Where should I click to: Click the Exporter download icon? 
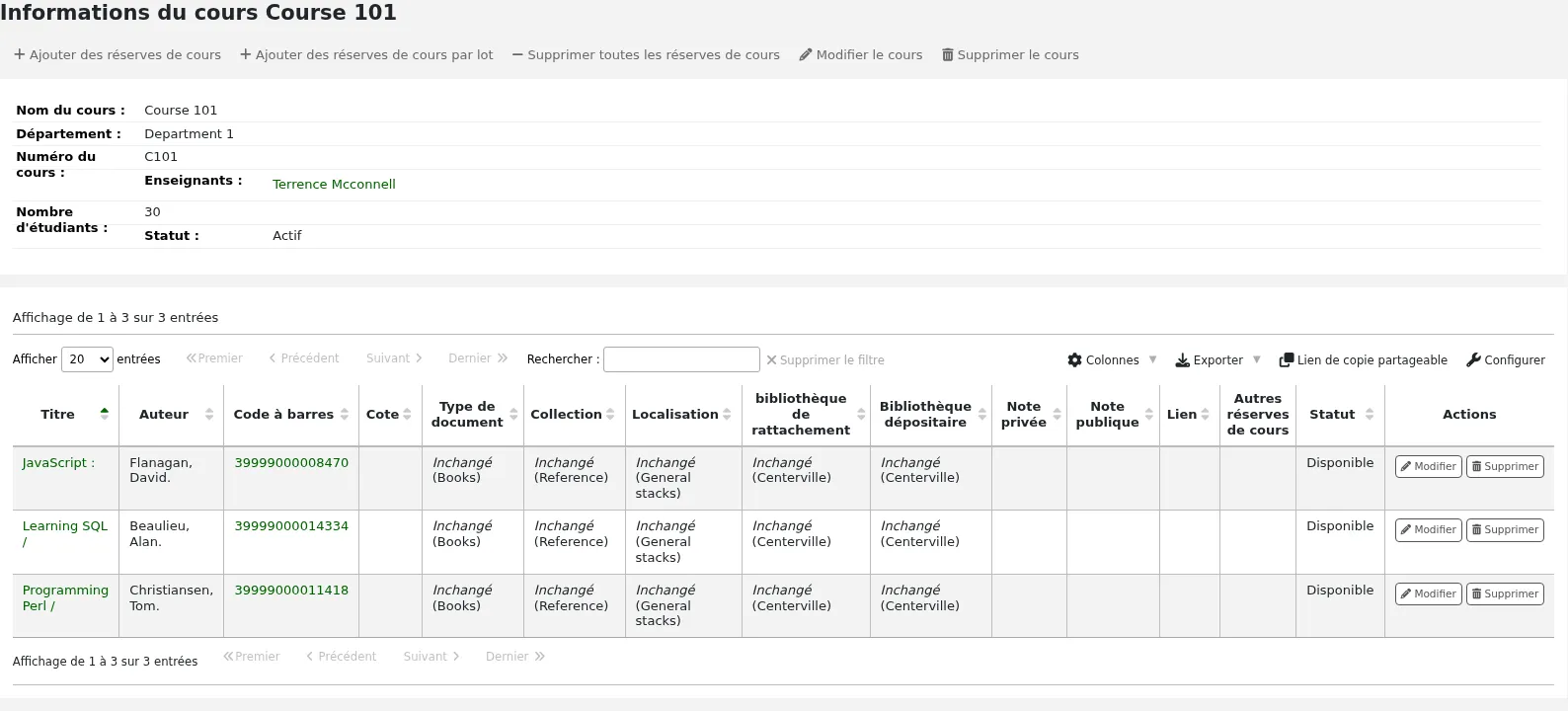pyautogui.click(x=1182, y=360)
